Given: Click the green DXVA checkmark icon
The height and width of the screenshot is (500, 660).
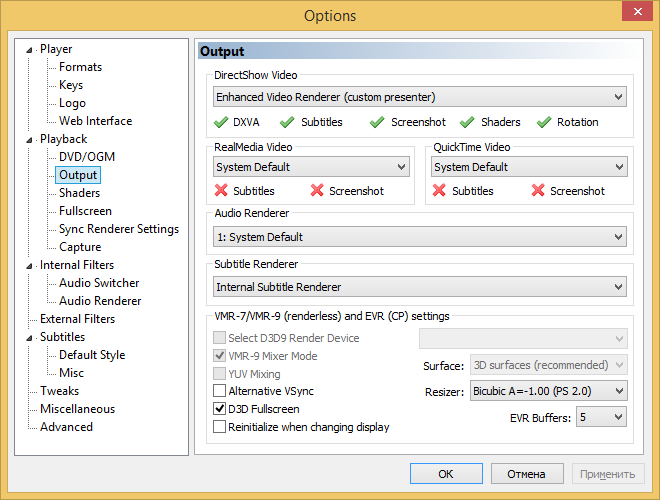Looking at the screenshot, I should [221, 122].
